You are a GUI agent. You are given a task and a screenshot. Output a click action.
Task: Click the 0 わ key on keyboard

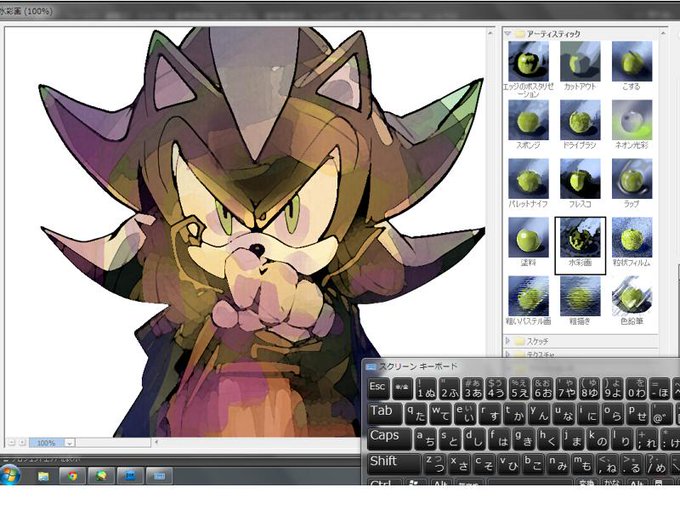(636, 388)
